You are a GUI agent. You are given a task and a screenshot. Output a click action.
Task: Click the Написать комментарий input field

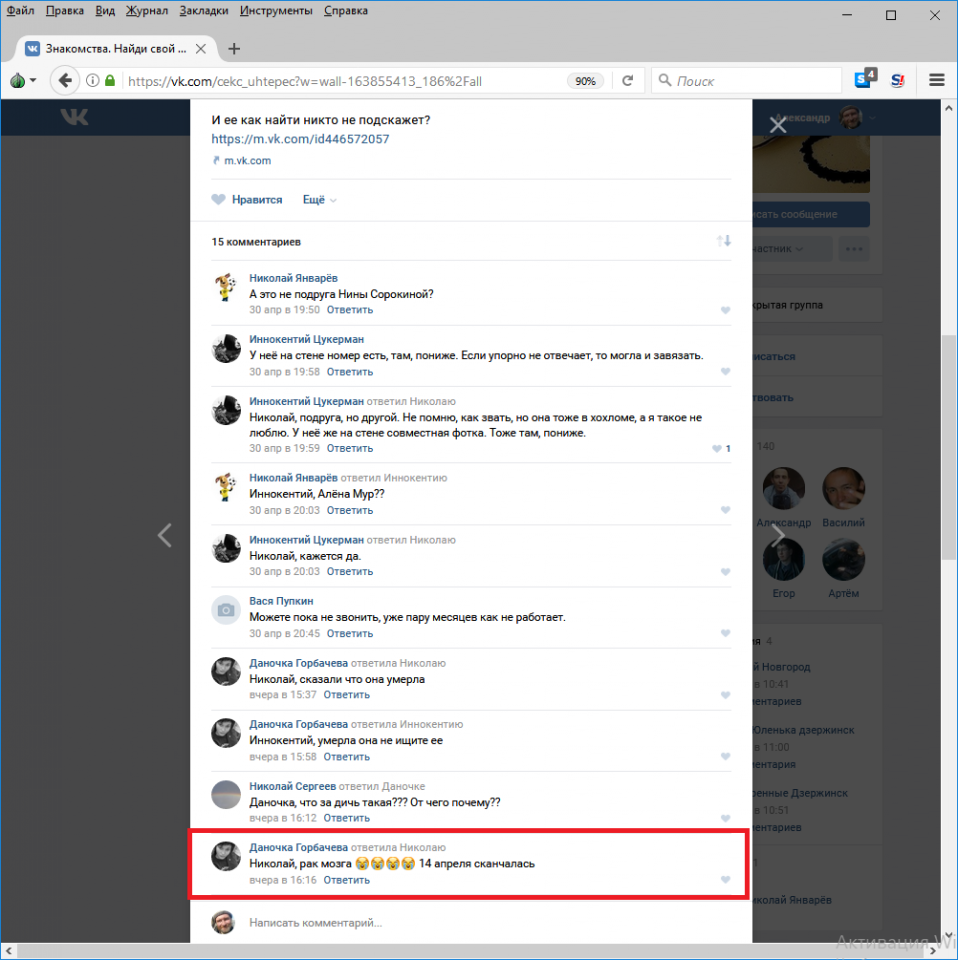[480, 922]
